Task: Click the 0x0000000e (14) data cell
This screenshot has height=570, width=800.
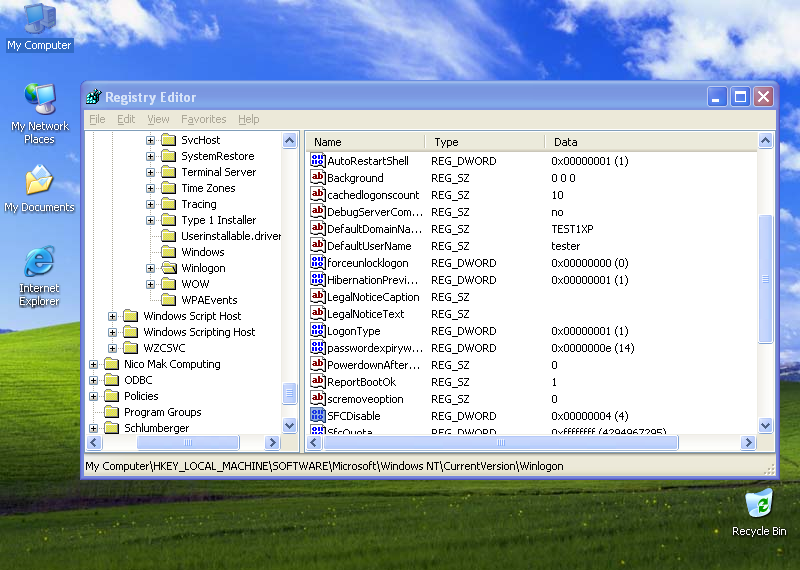Action: click(x=592, y=348)
